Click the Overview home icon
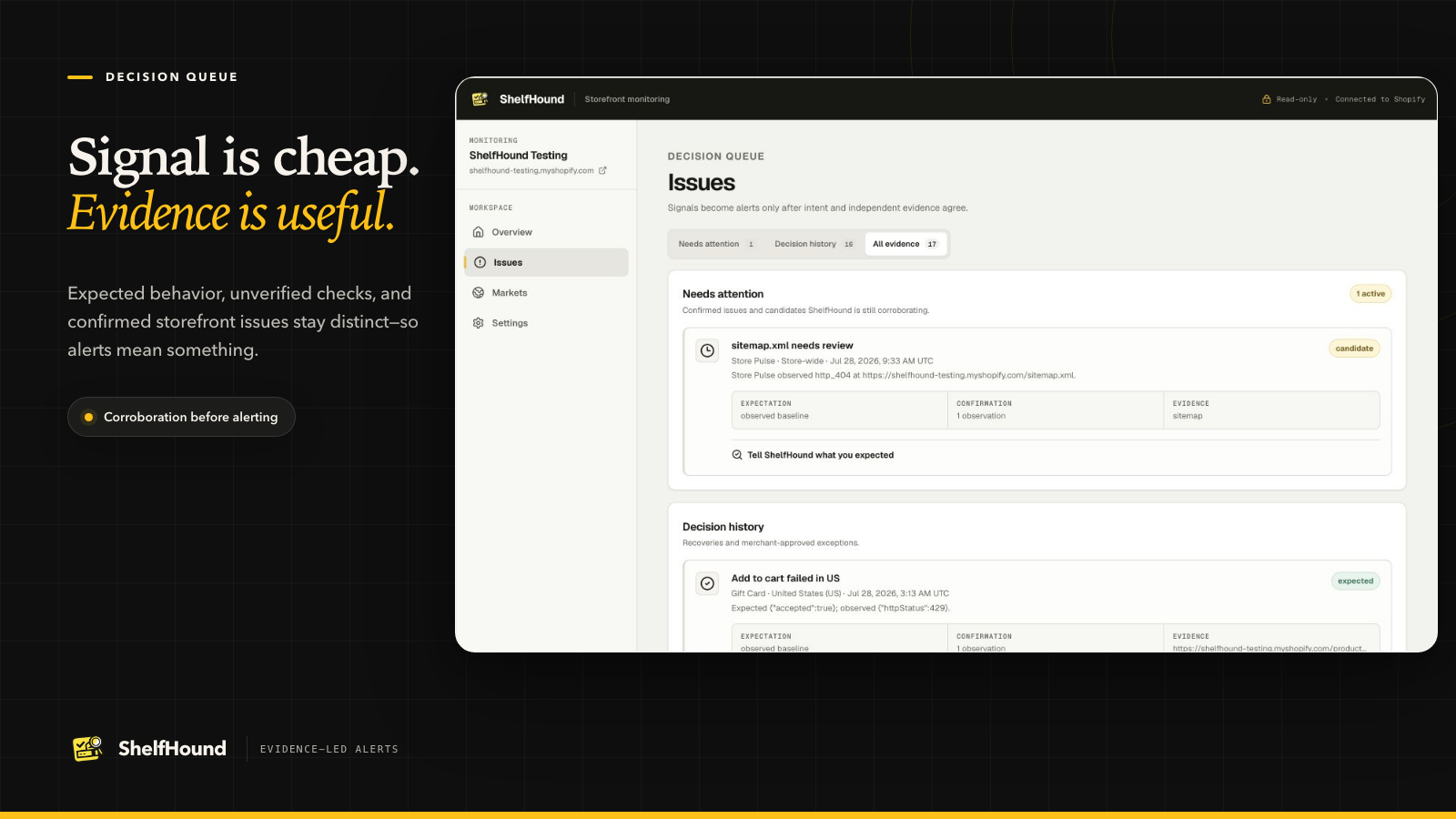The height and width of the screenshot is (819, 1456). pyautogui.click(x=479, y=232)
